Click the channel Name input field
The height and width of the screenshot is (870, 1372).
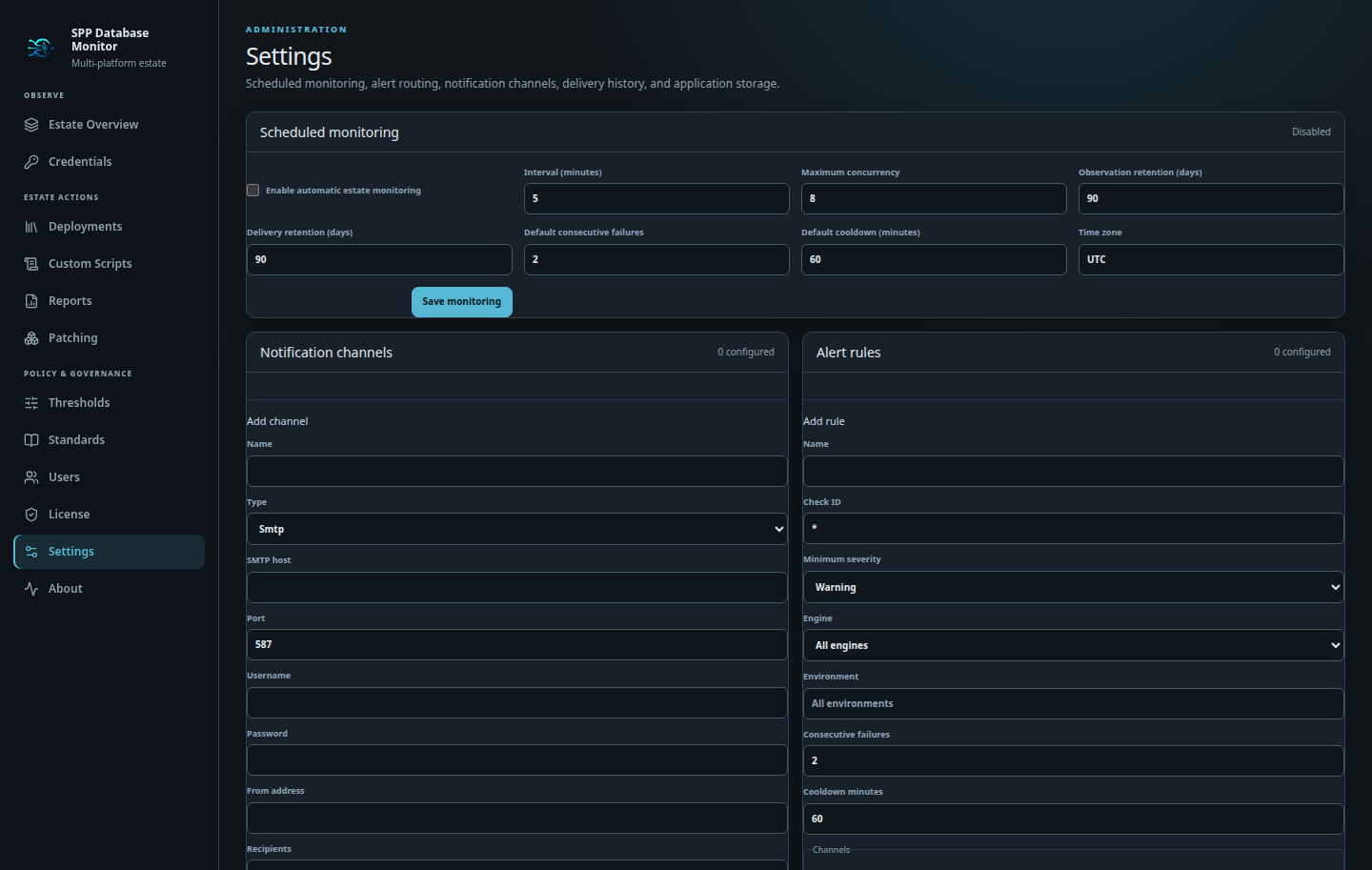click(517, 471)
